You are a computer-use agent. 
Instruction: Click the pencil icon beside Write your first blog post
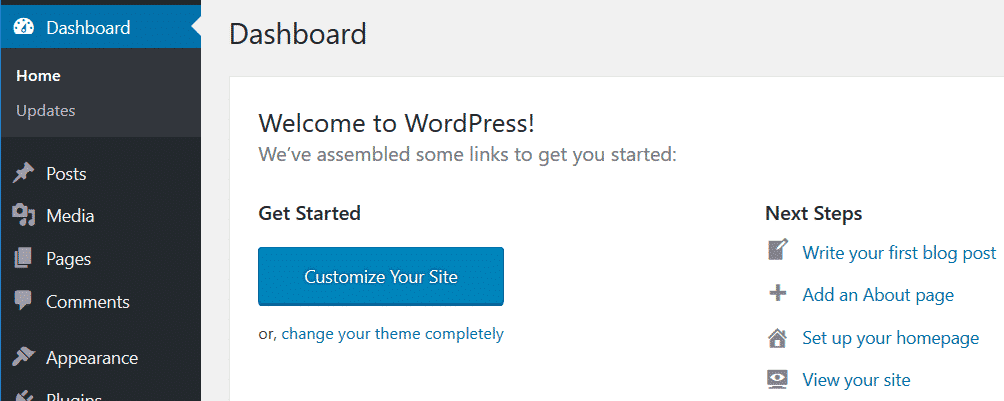click(777, 250)
